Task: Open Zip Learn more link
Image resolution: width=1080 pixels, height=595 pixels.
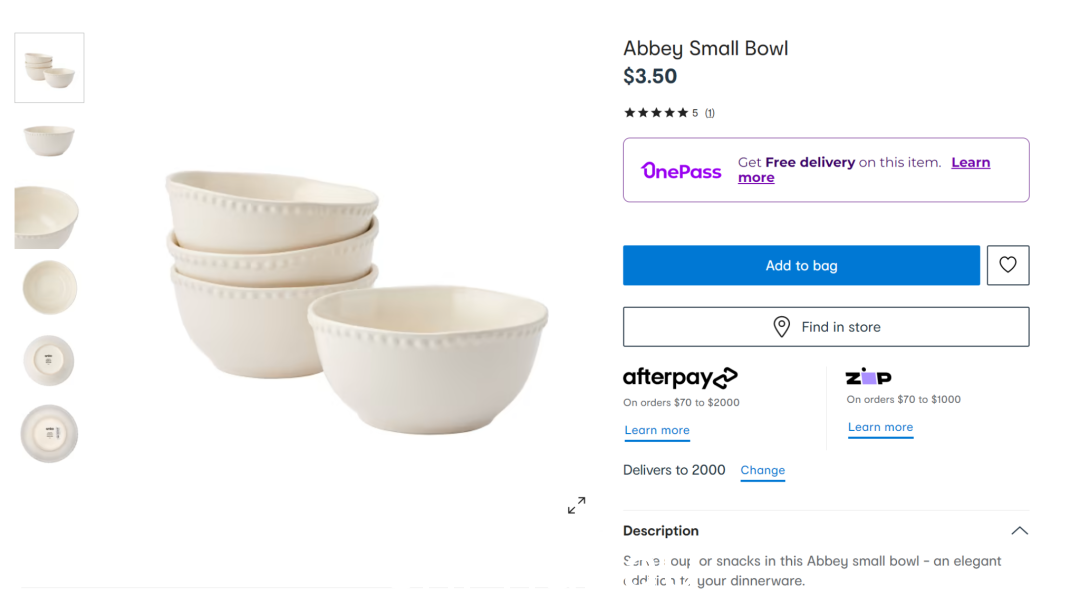Action: pos(880,428)
